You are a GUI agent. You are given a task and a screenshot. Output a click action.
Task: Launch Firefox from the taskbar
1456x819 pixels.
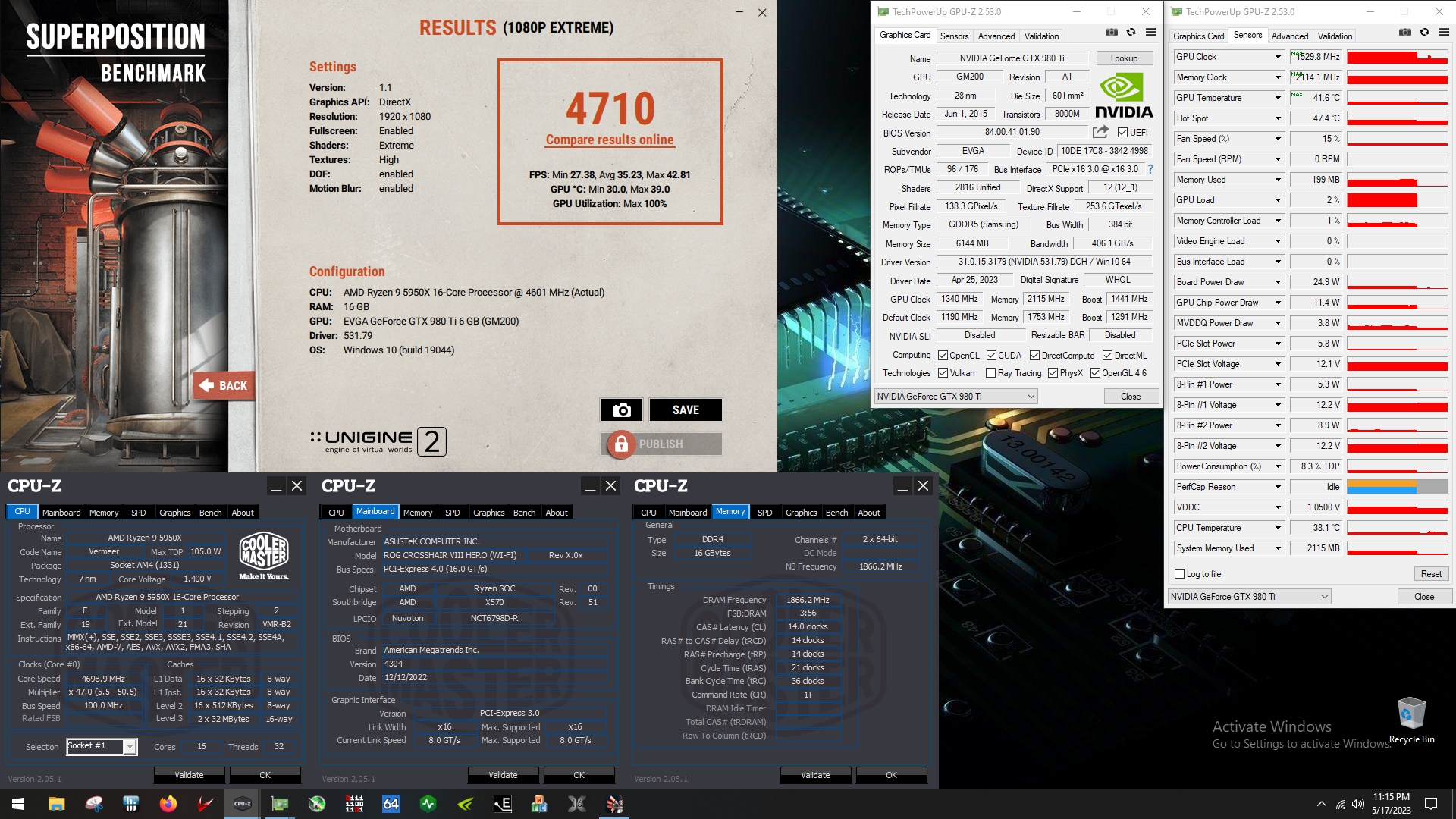click(168, 804)
